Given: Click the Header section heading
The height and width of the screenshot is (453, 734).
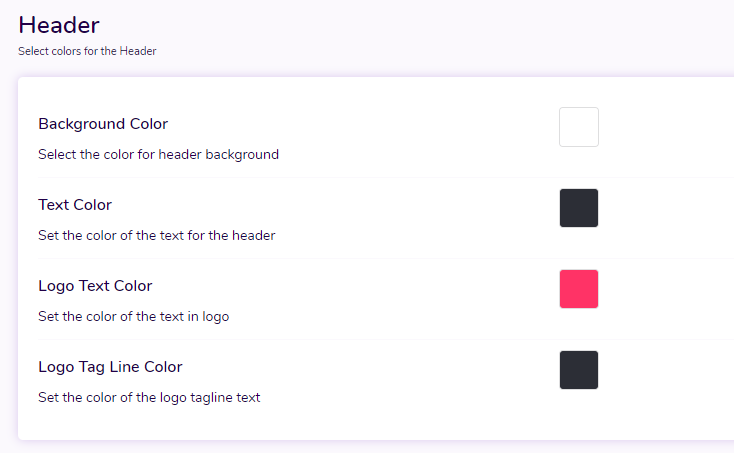Looking at the screenshot, I should [59, 25].
